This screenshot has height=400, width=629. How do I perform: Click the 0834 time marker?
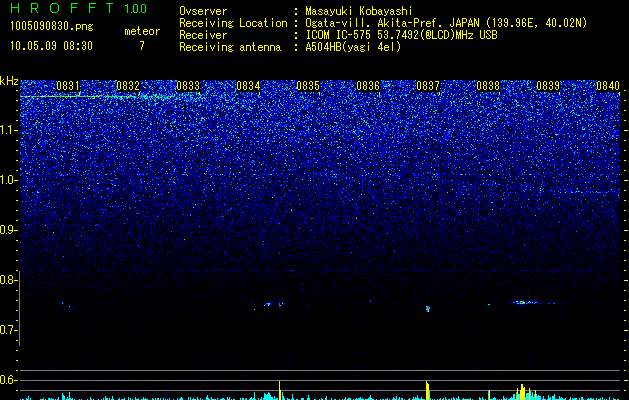248,85
